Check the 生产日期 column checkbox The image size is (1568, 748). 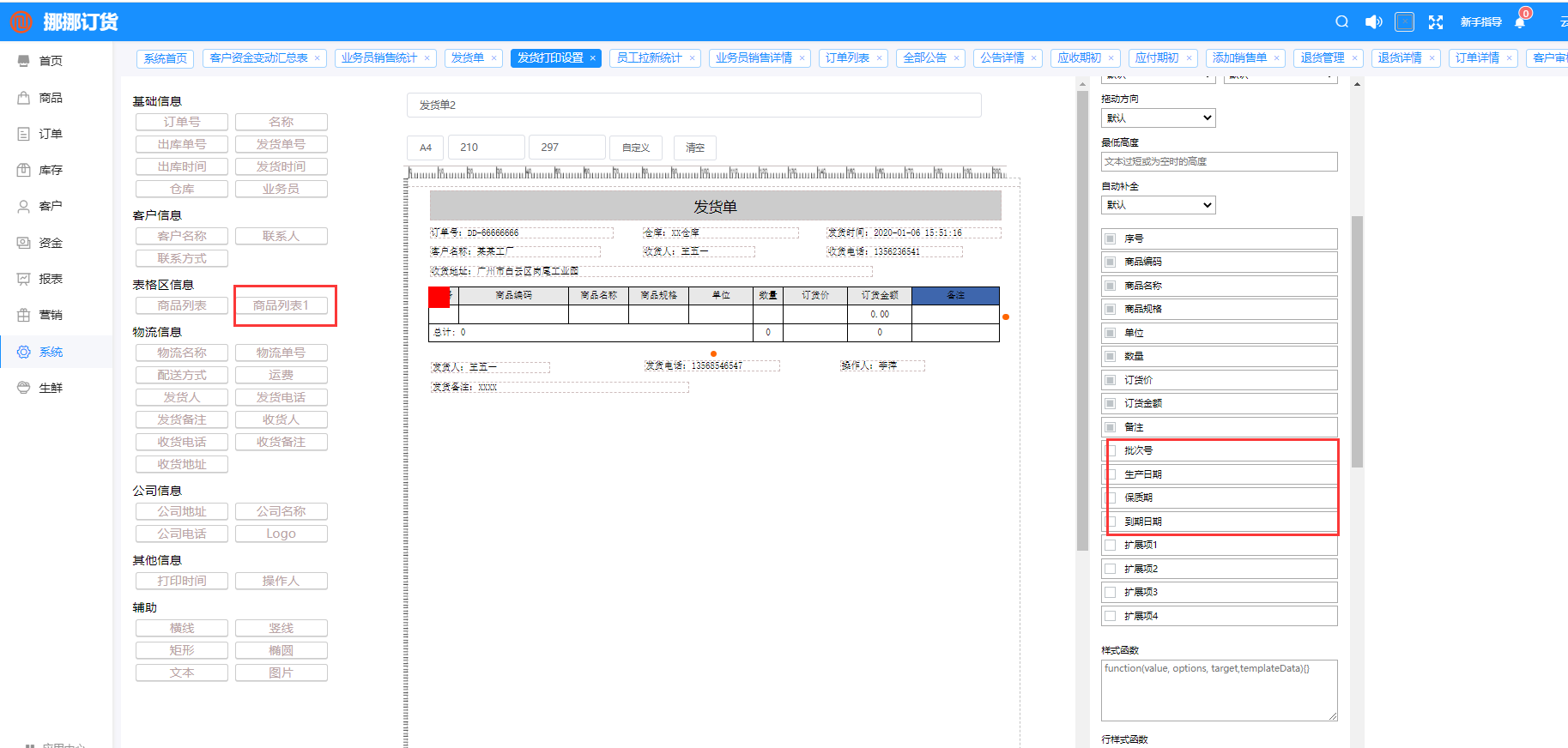[x=1111, y=474]
